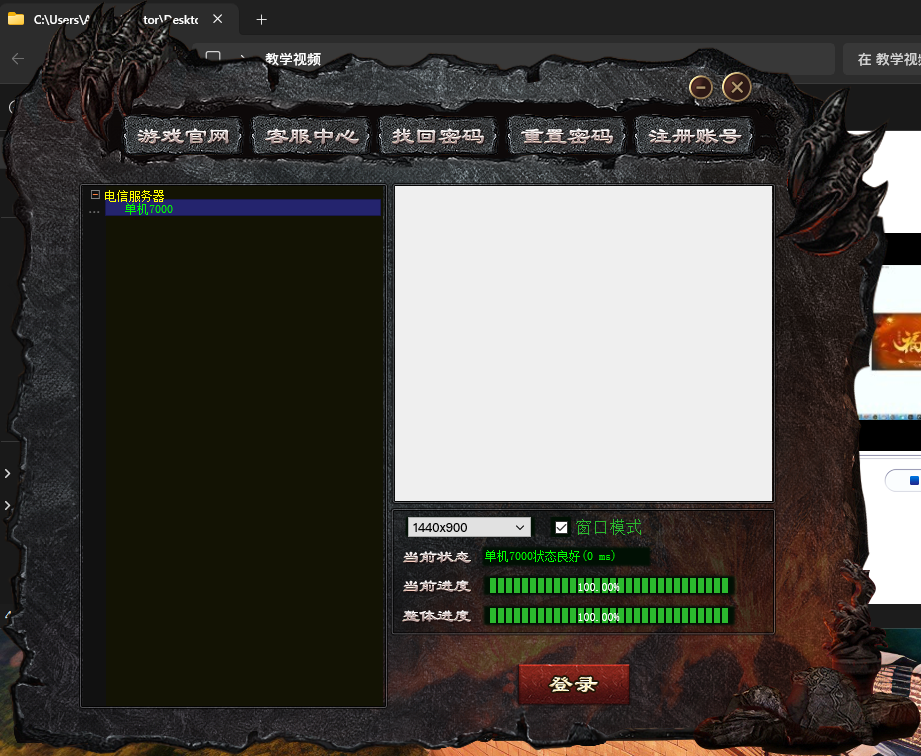Click the 重置密码 button
Screen dimensions: 921x756
[566, 136]
